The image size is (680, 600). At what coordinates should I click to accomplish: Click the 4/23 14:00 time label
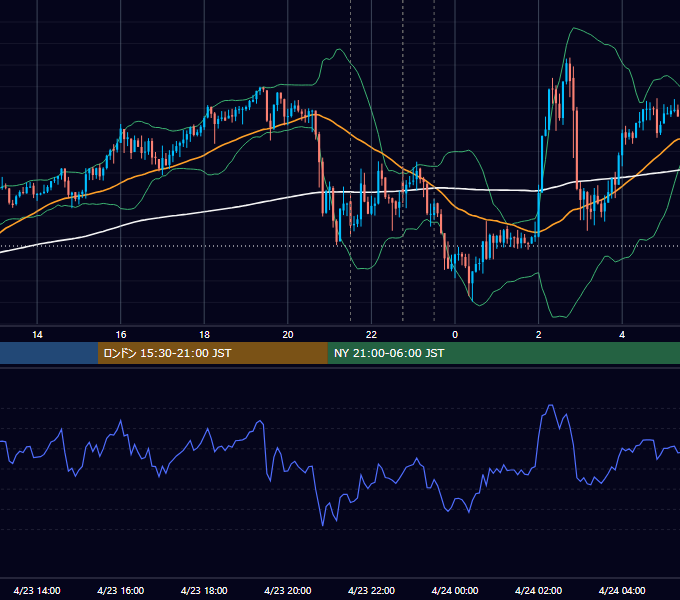pyautogui.click(x=37, y=590)
